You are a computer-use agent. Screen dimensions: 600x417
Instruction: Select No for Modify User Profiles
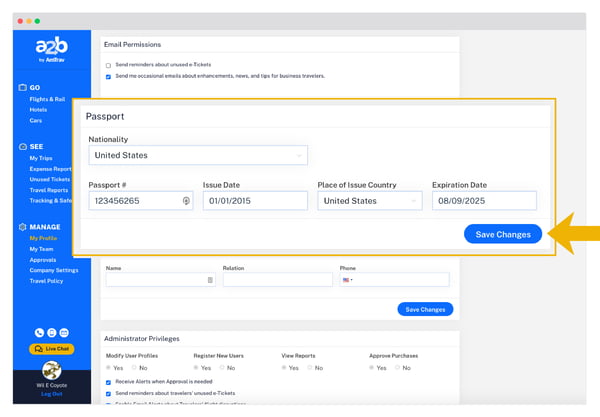(136, 367)
